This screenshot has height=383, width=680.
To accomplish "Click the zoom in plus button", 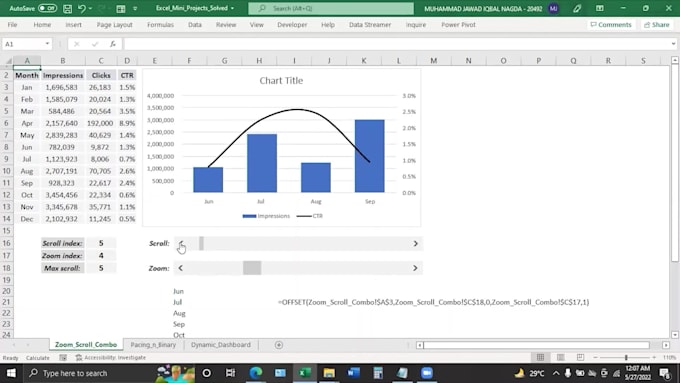I will [x=654, y=357].
